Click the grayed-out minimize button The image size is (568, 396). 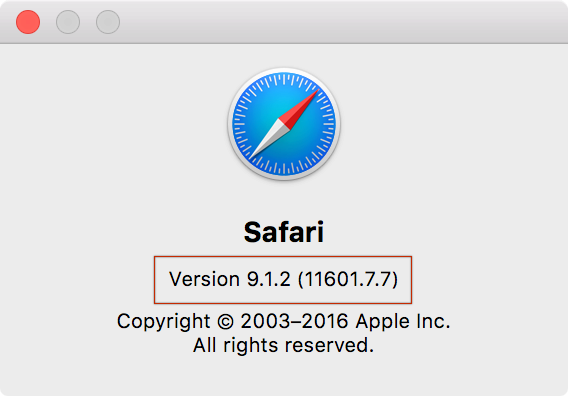coord(68,22)
